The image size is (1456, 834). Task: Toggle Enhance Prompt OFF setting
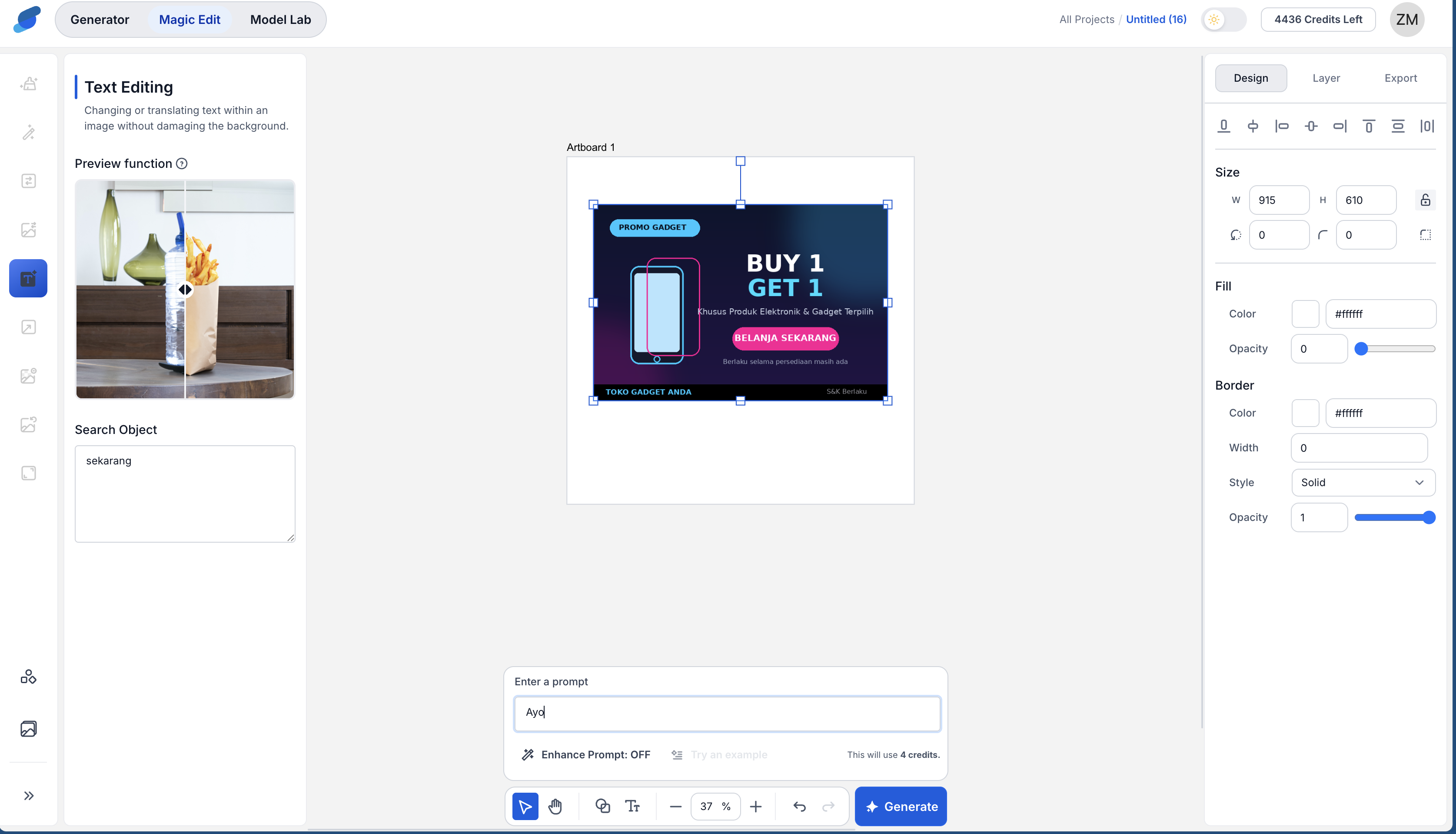pos(586,755)
